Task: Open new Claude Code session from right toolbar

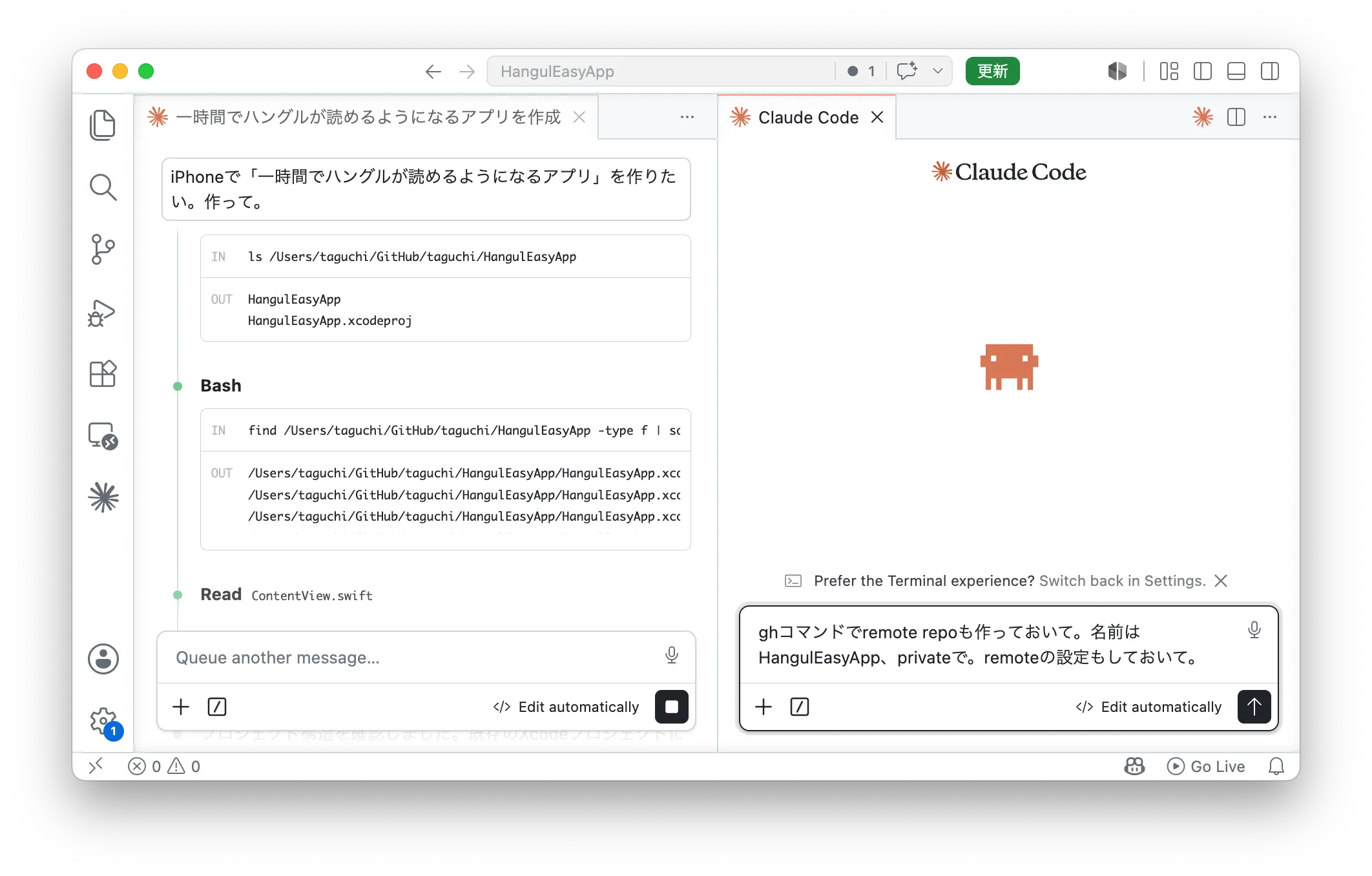Action: [1203, 117]
